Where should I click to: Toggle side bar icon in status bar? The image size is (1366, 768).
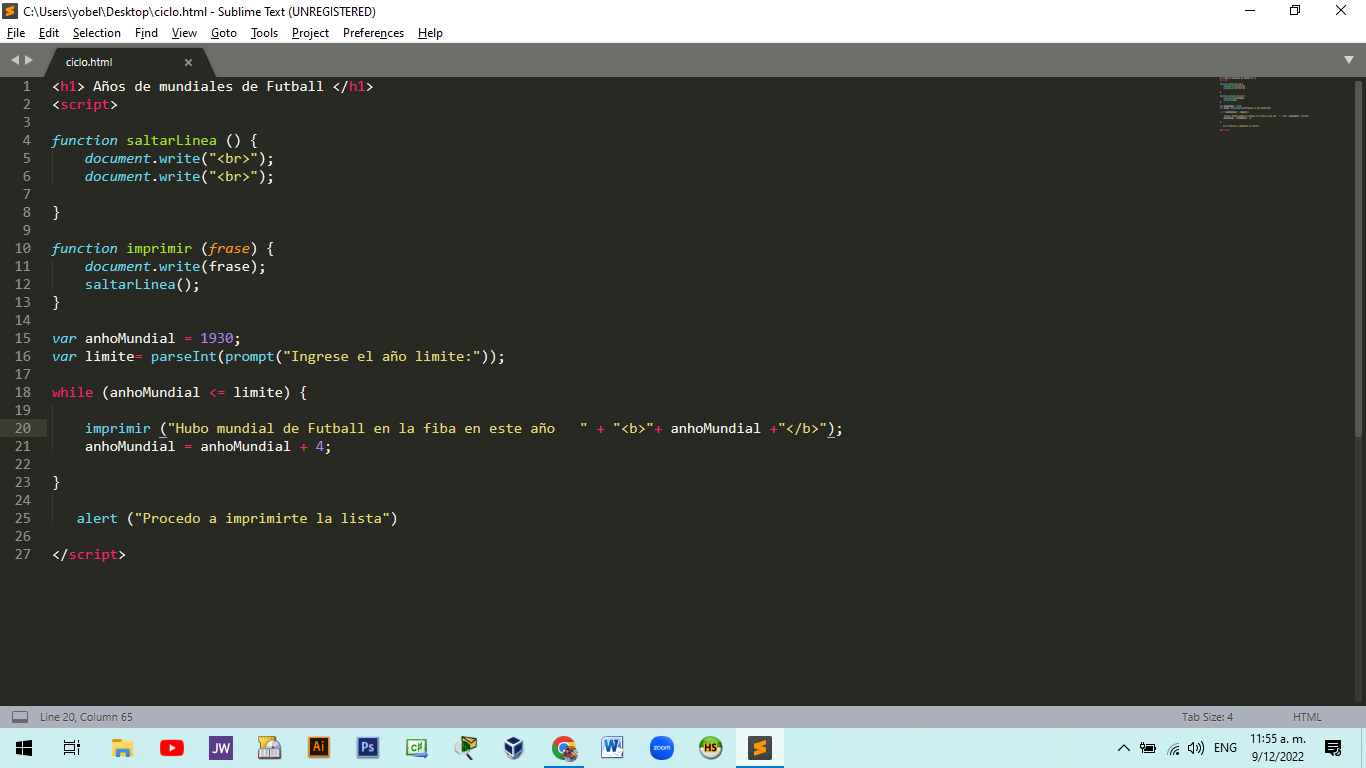click(19, 717)
